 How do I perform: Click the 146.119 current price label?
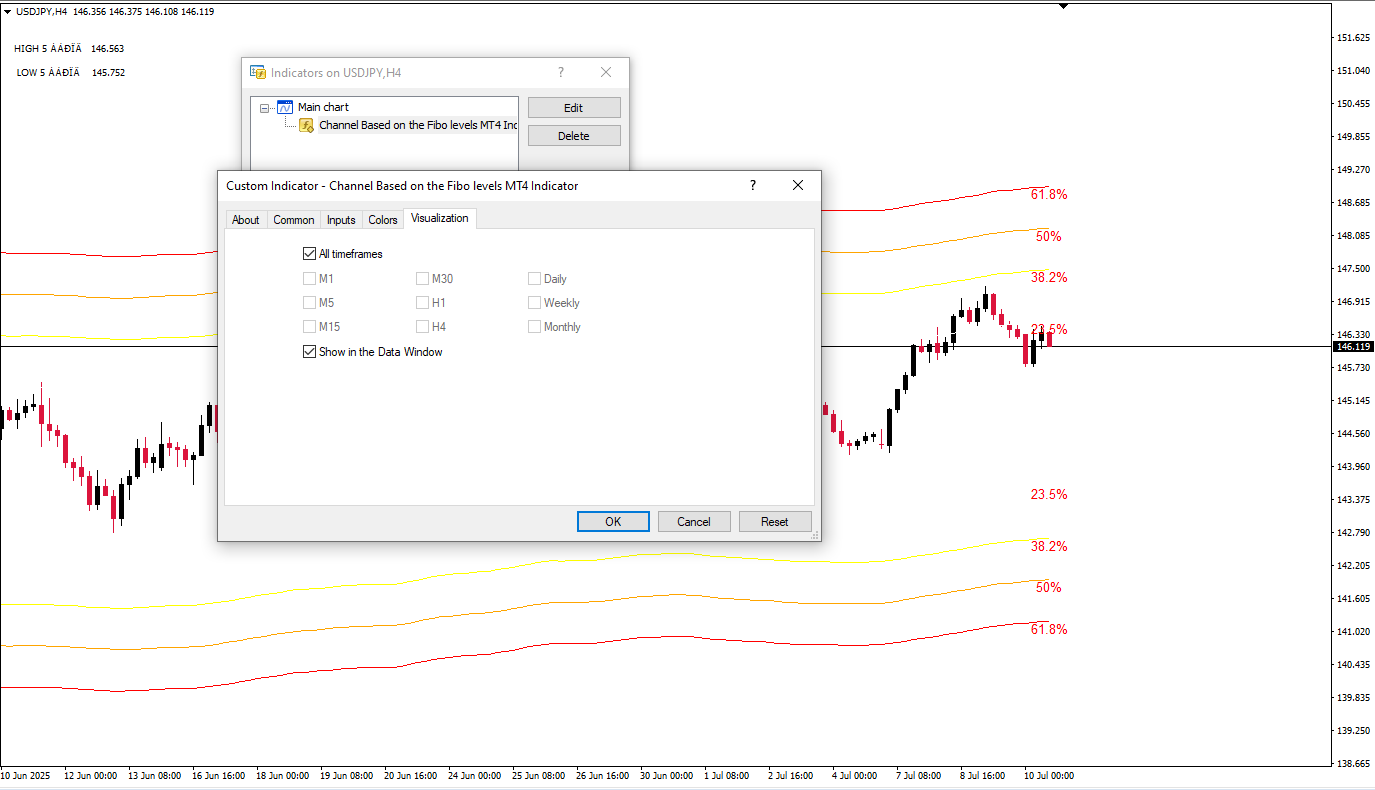(1353, 347)
